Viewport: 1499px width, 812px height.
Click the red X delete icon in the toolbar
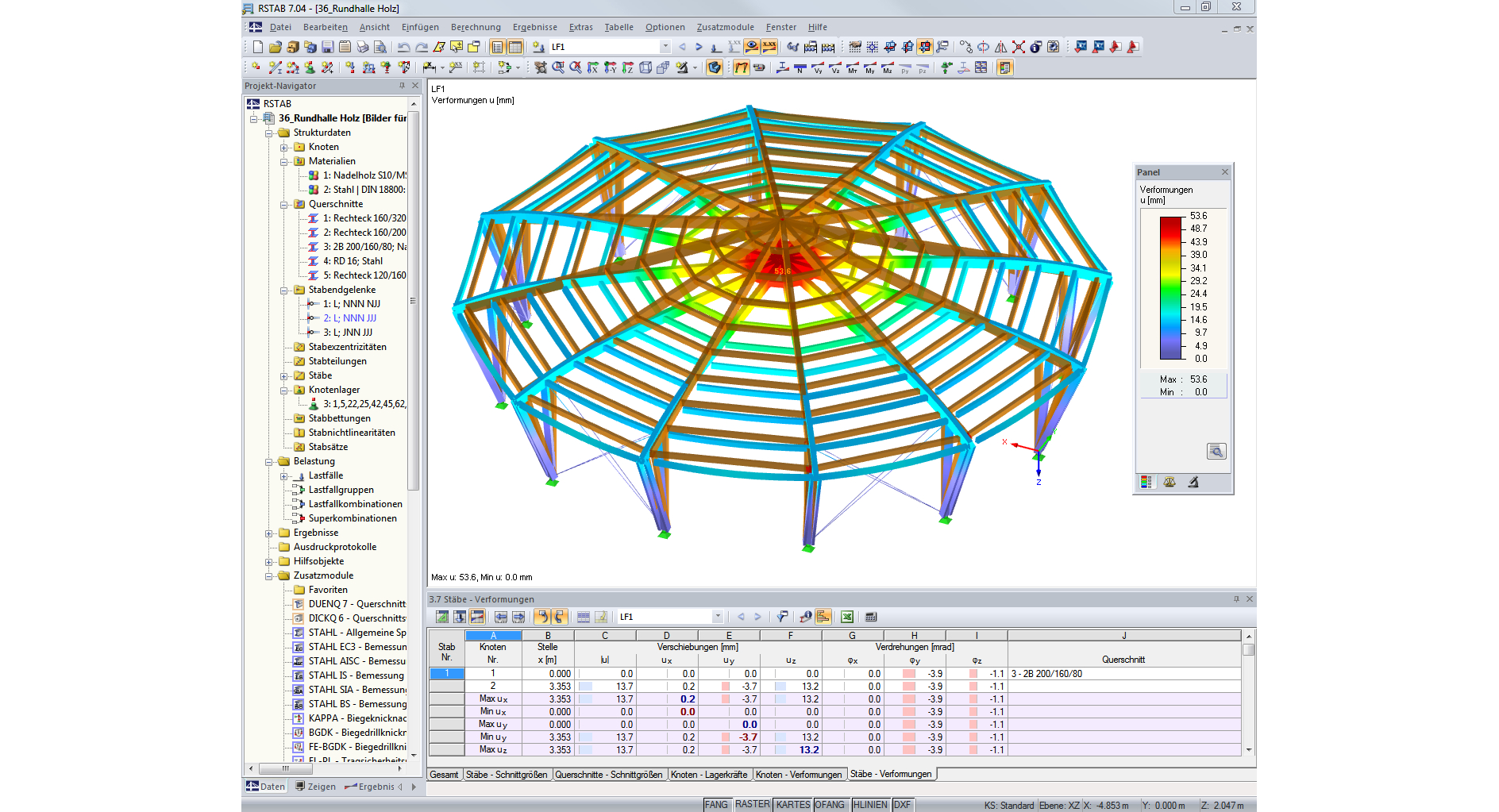point(1019,47)
